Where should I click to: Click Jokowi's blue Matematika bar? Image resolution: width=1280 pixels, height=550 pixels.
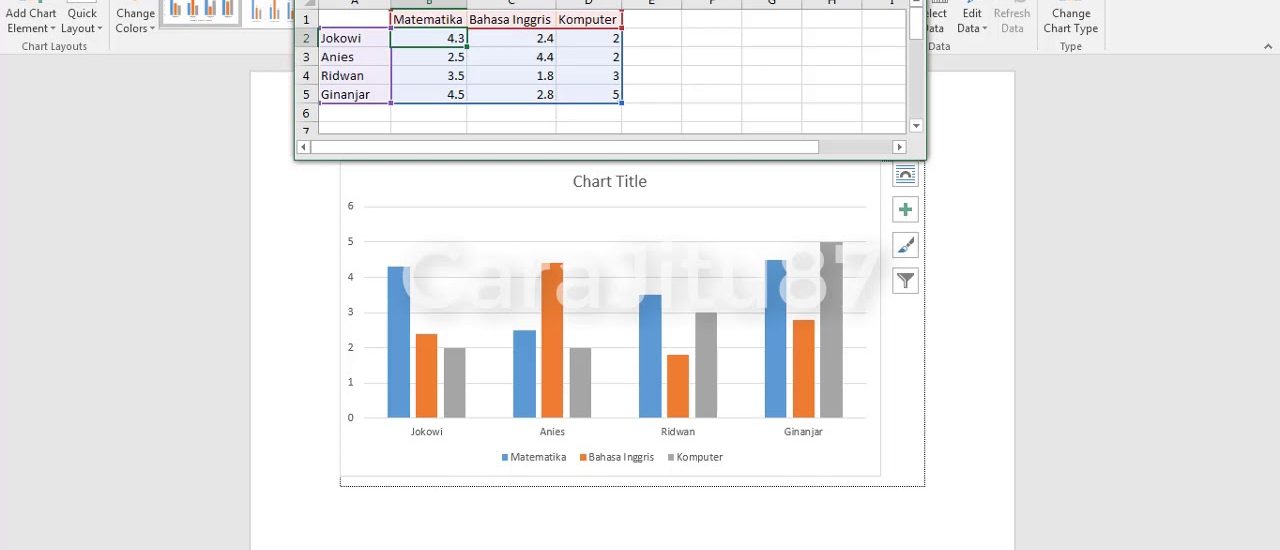[399, 342]
